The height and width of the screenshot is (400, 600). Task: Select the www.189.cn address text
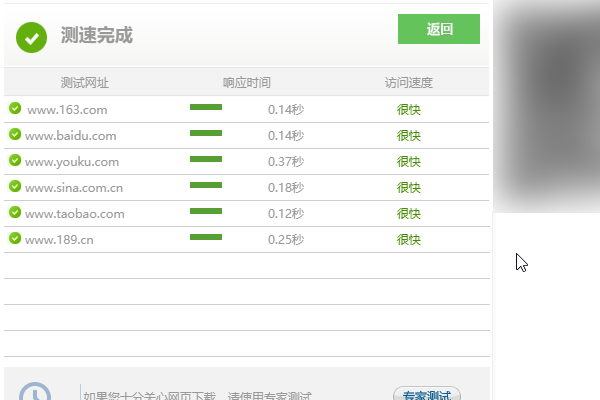click(59, 240)
